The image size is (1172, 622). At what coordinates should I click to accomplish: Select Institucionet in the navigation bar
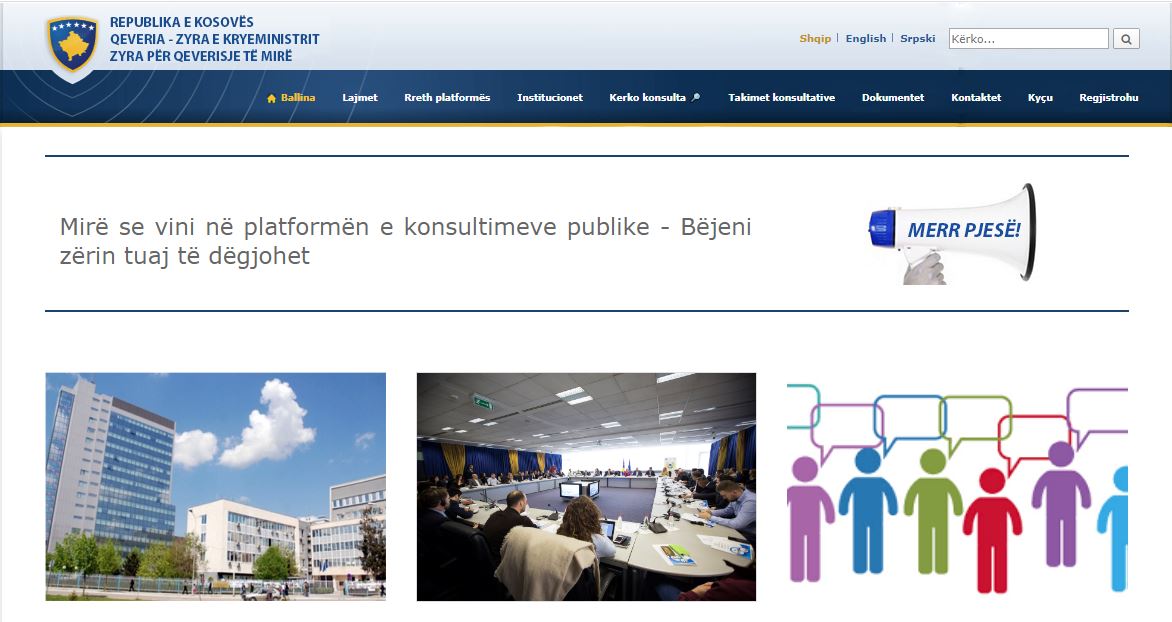click(x=548, y=97)
